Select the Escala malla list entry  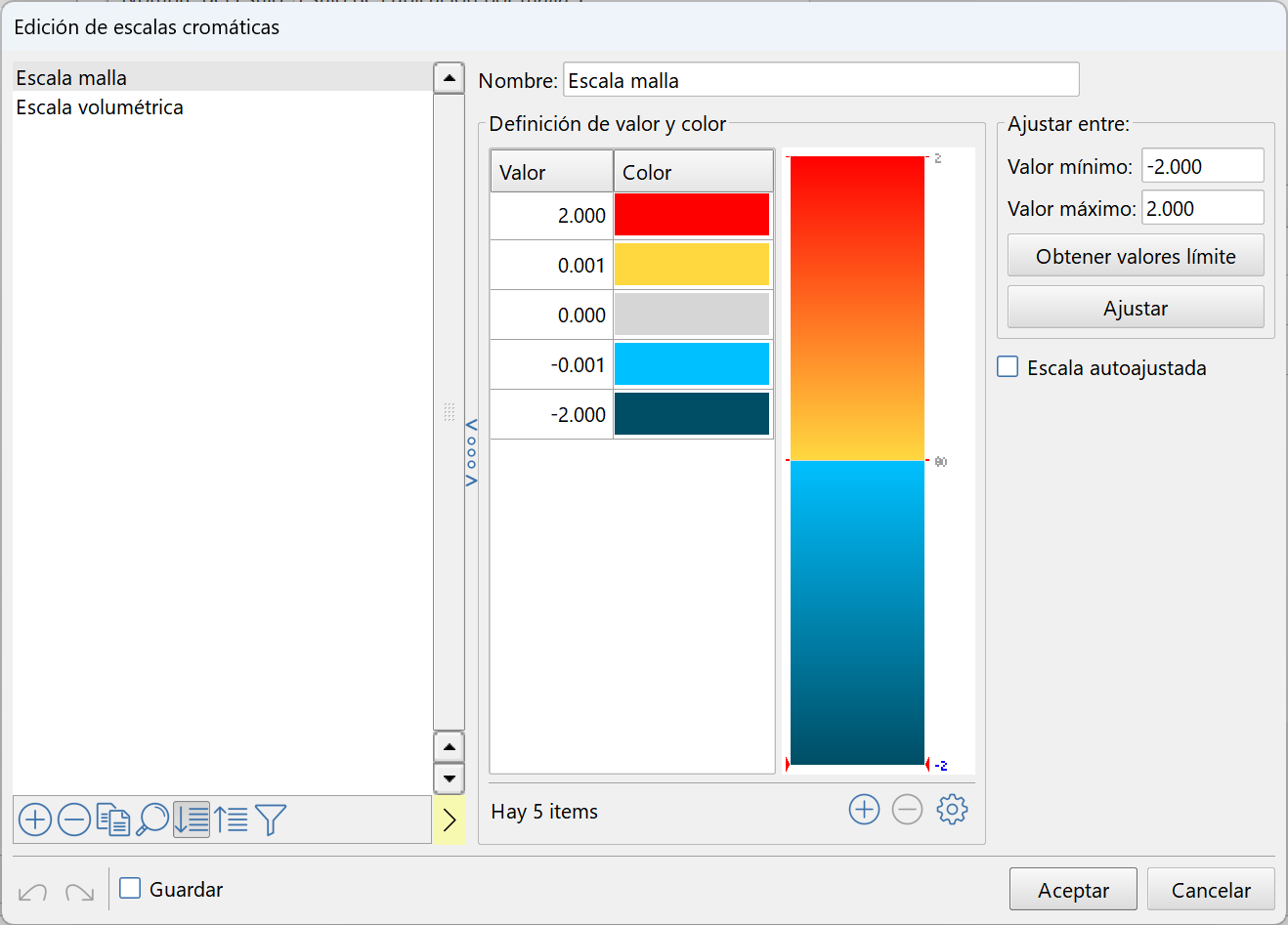71,78
